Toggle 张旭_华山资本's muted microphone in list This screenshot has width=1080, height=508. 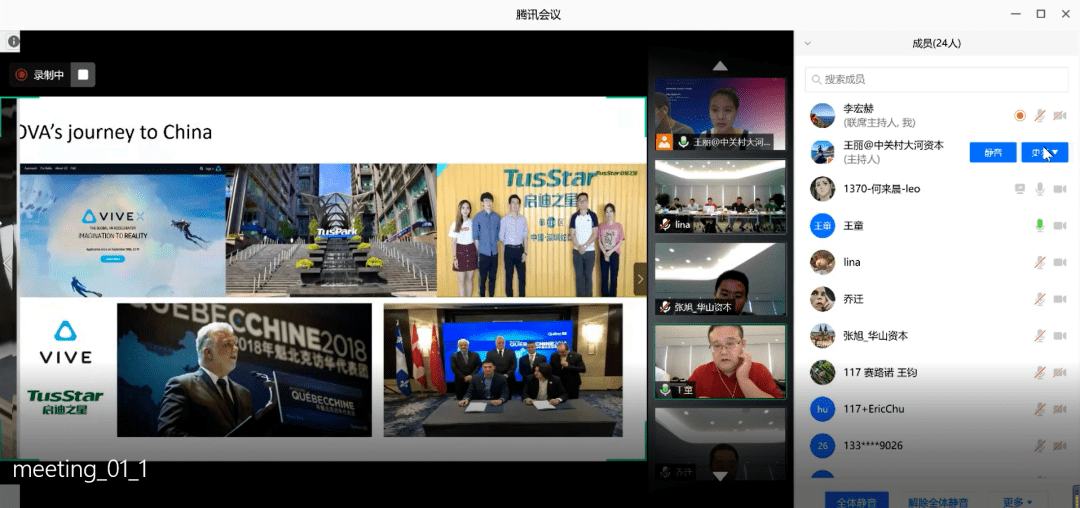1040,335
